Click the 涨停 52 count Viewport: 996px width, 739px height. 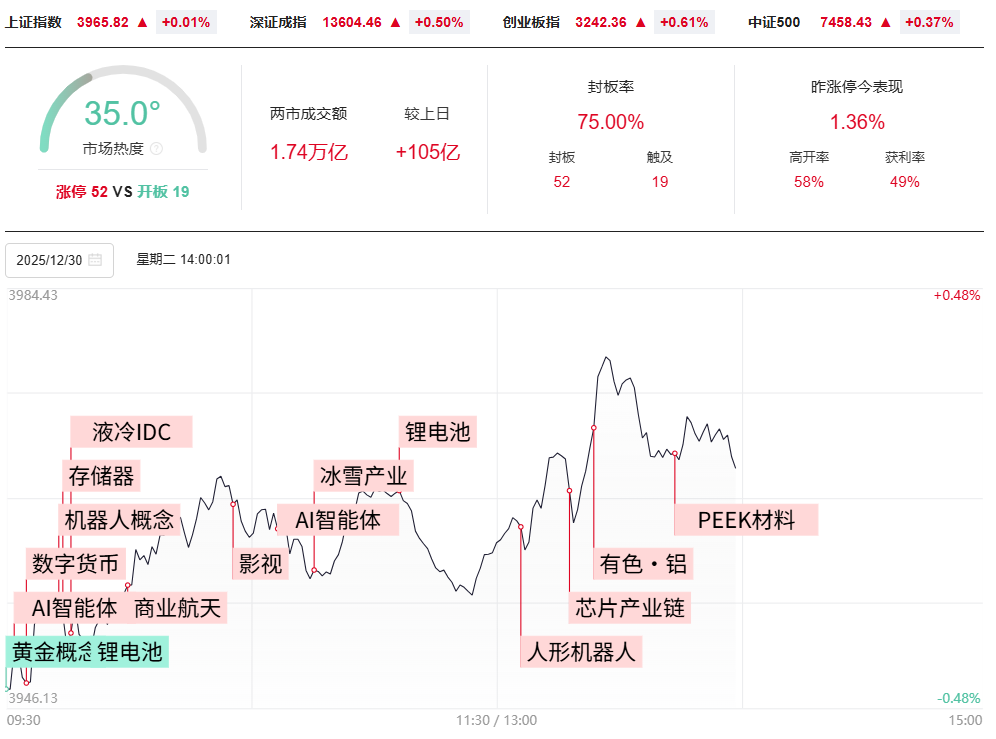[x=81, y=192]
